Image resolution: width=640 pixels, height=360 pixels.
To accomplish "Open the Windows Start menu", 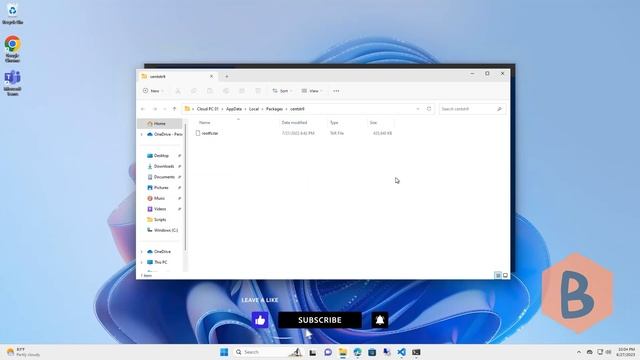I will (x=224, y=352).
